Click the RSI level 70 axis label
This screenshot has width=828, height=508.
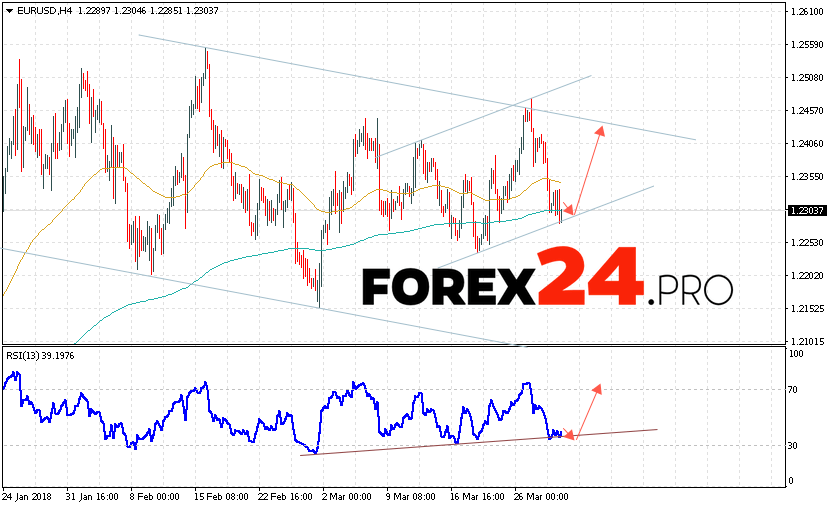[x=797, y=390]
